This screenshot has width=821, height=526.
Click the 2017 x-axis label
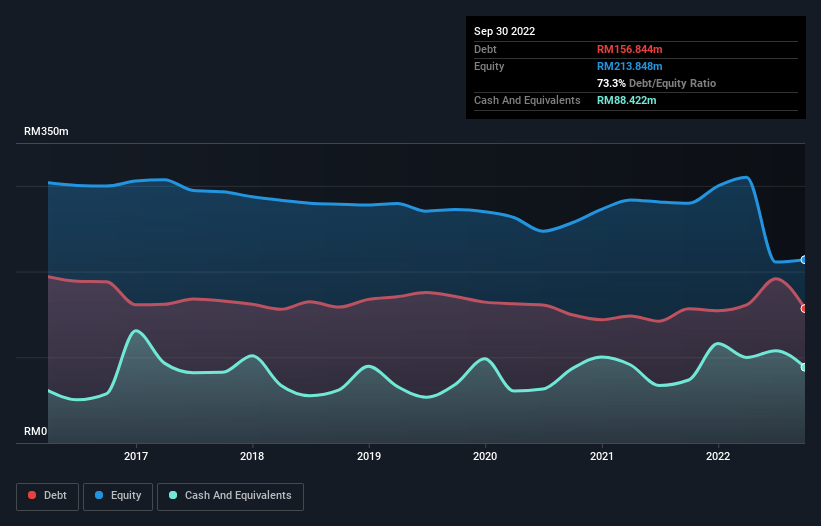click(136, 456)
